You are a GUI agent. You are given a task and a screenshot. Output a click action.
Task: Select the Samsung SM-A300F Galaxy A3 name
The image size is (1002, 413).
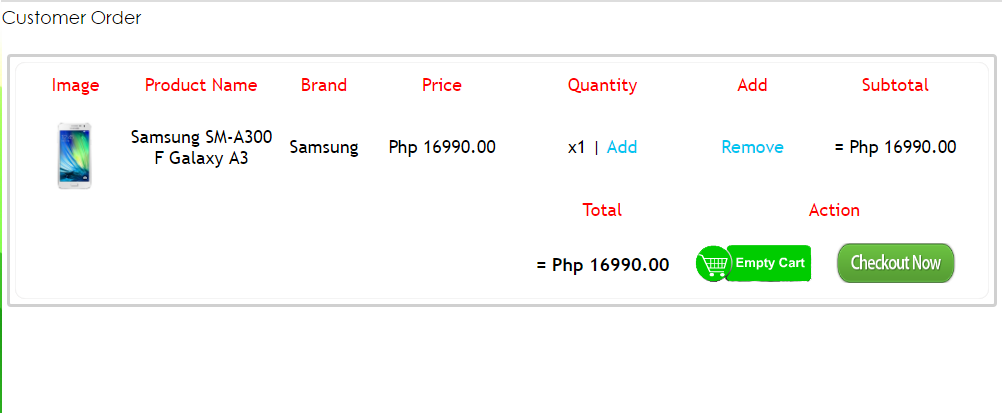click(x=201, y=148)
